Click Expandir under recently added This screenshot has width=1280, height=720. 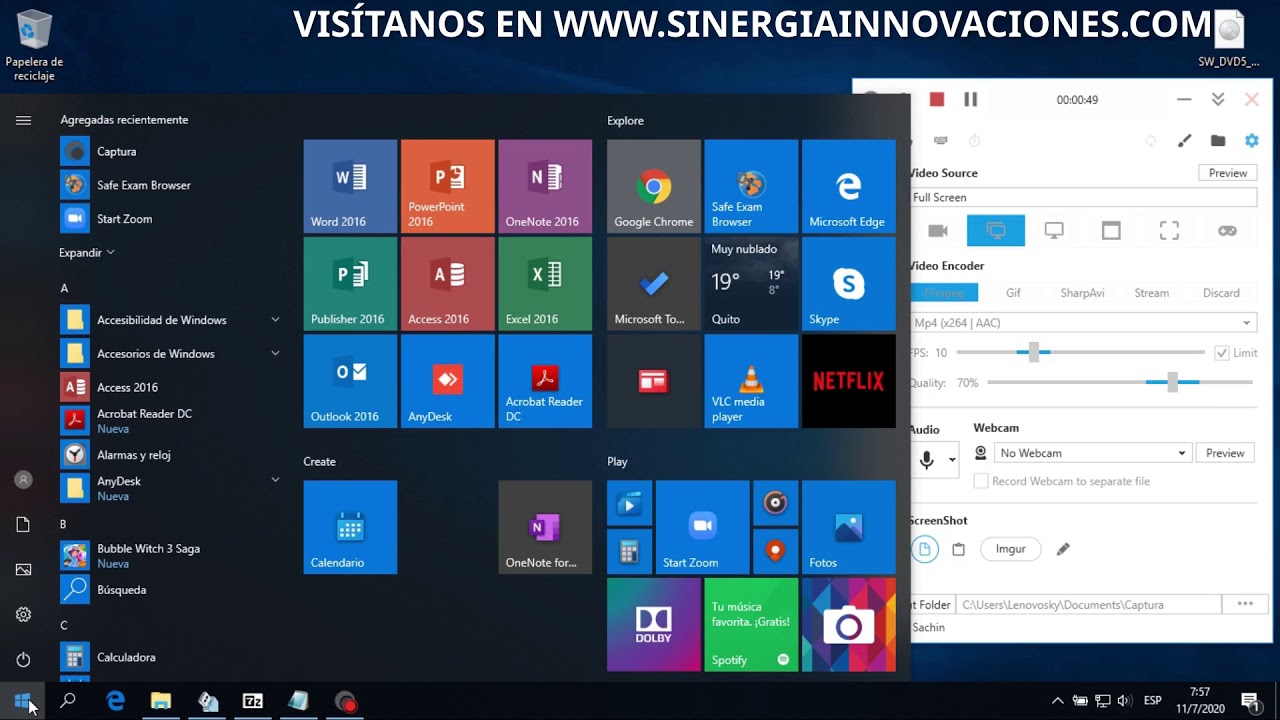click(x=87, y=253)
